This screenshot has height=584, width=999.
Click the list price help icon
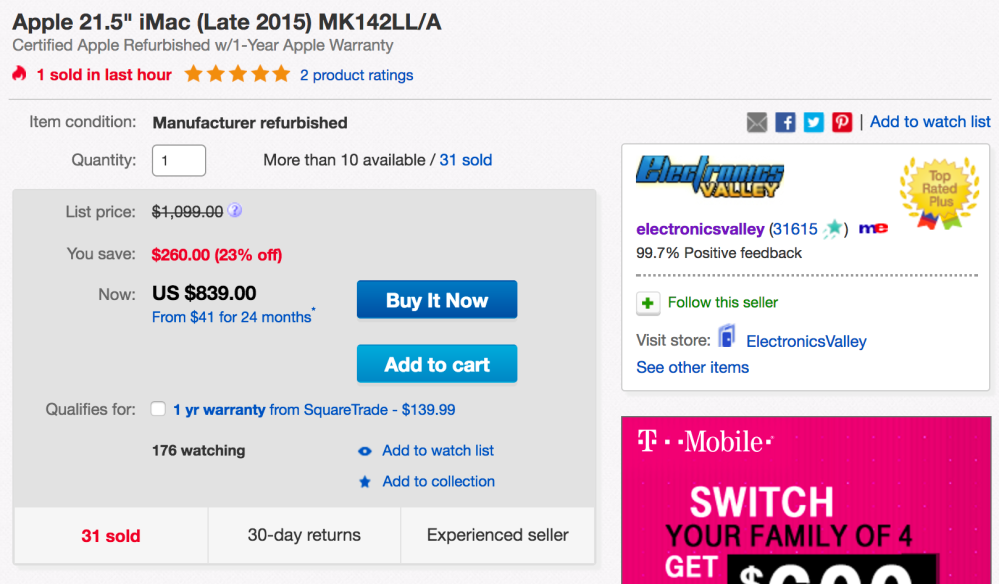[235, 211]
